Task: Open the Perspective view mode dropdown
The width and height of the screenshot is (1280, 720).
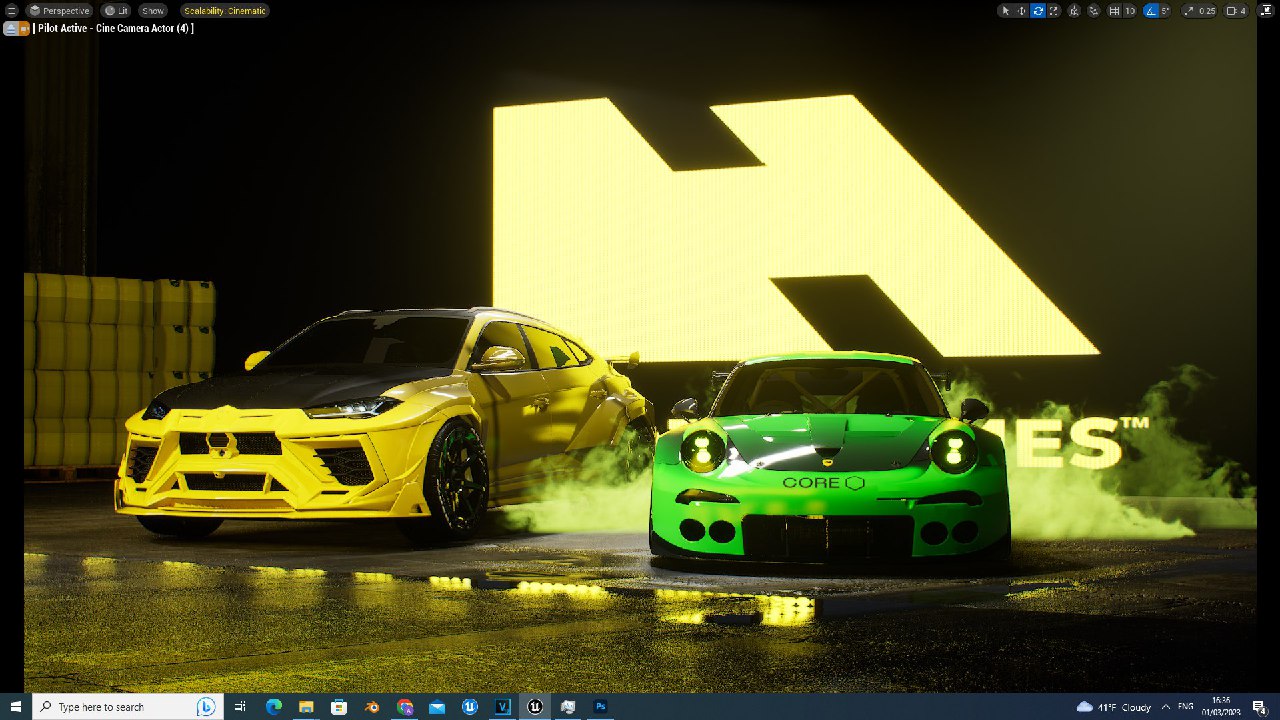Action: [x=58, y=10]
